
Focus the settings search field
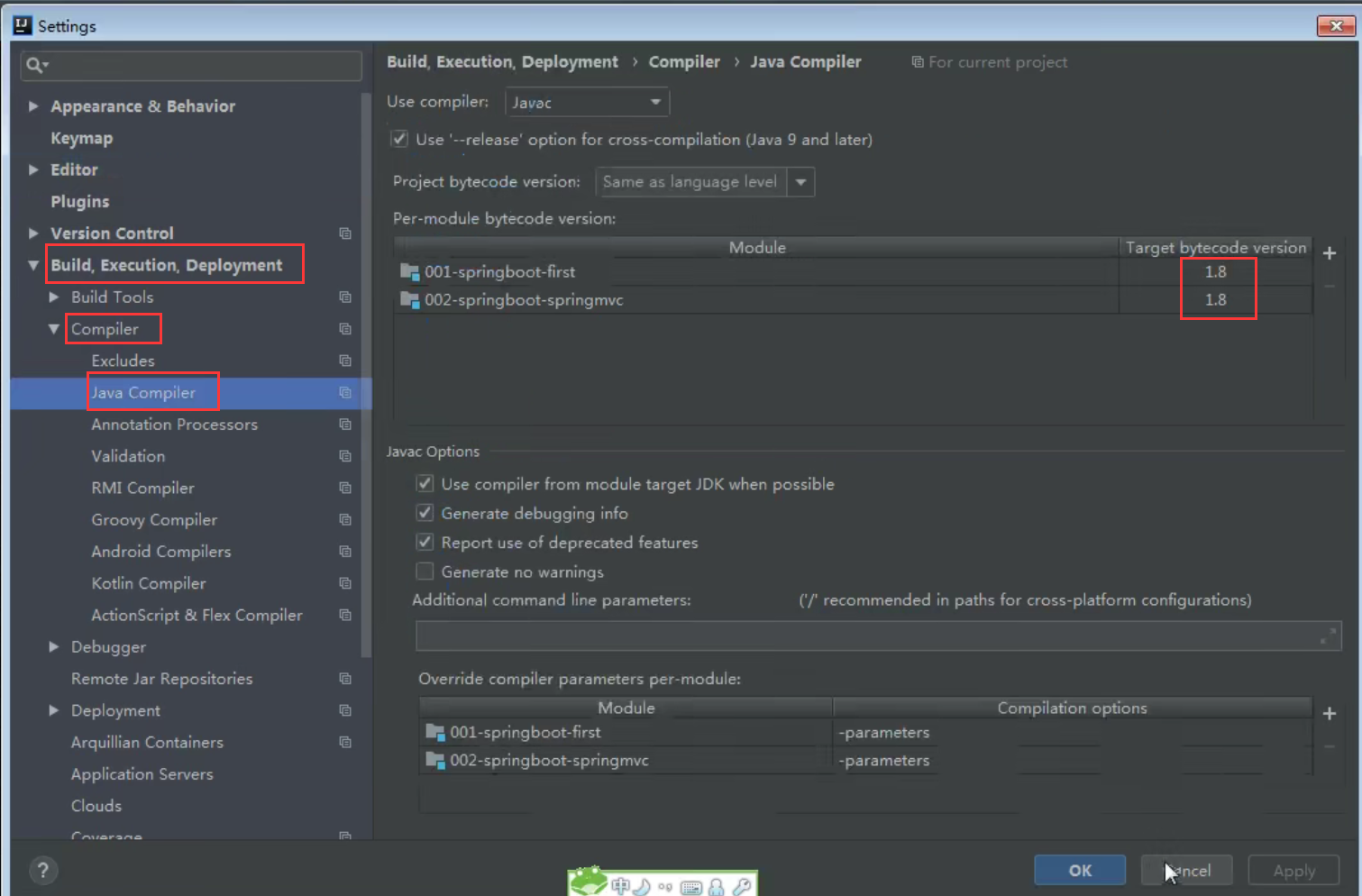(x=191, y=65)
